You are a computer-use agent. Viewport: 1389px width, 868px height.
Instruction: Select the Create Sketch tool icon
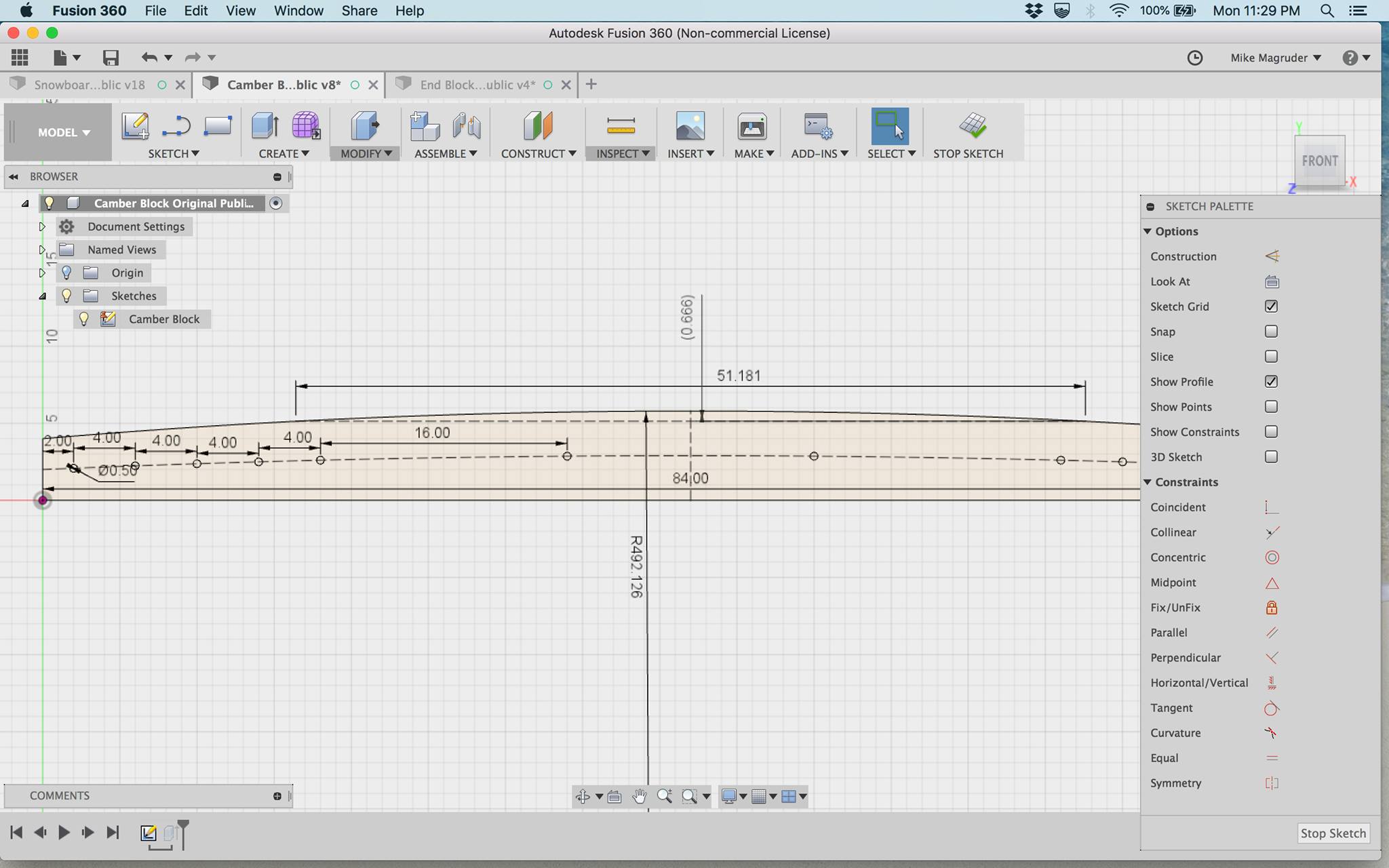[x=135, y=126]
